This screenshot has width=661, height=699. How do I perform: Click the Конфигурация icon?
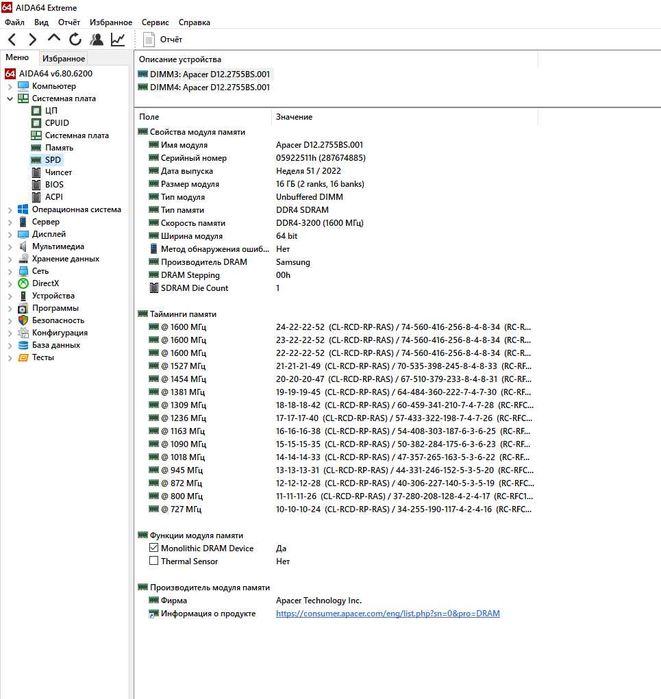coord(23,333)
